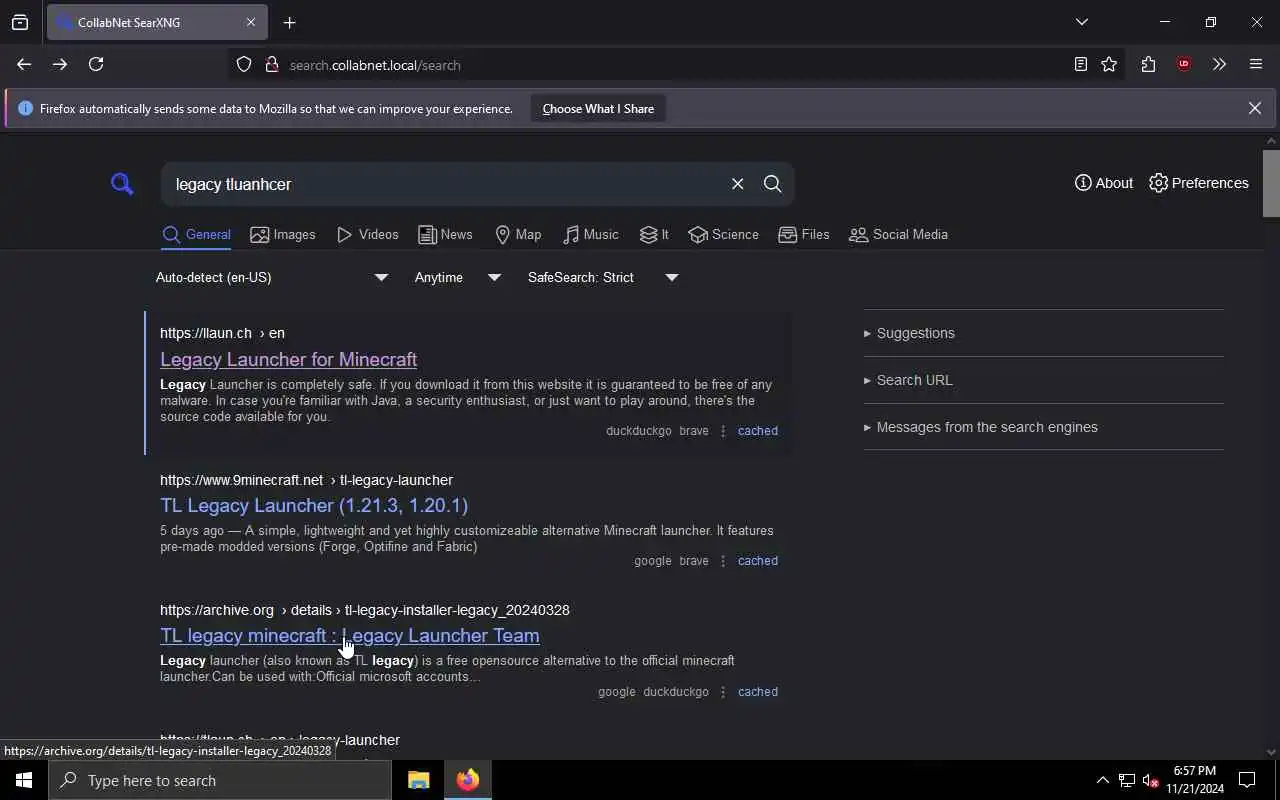Clear the search query with X icon
This screenshot has width=1280, height=800.
coord(737,184)
